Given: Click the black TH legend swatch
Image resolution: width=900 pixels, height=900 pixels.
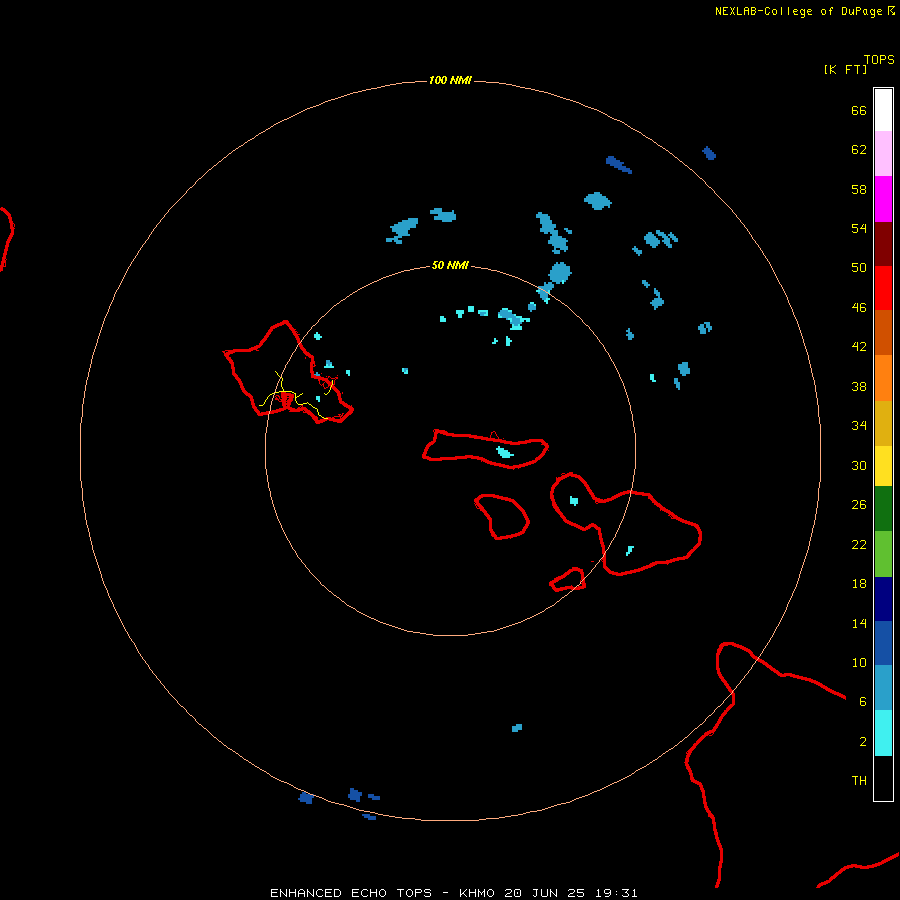Looking at the screenshot, I should (x=883, y=778).
